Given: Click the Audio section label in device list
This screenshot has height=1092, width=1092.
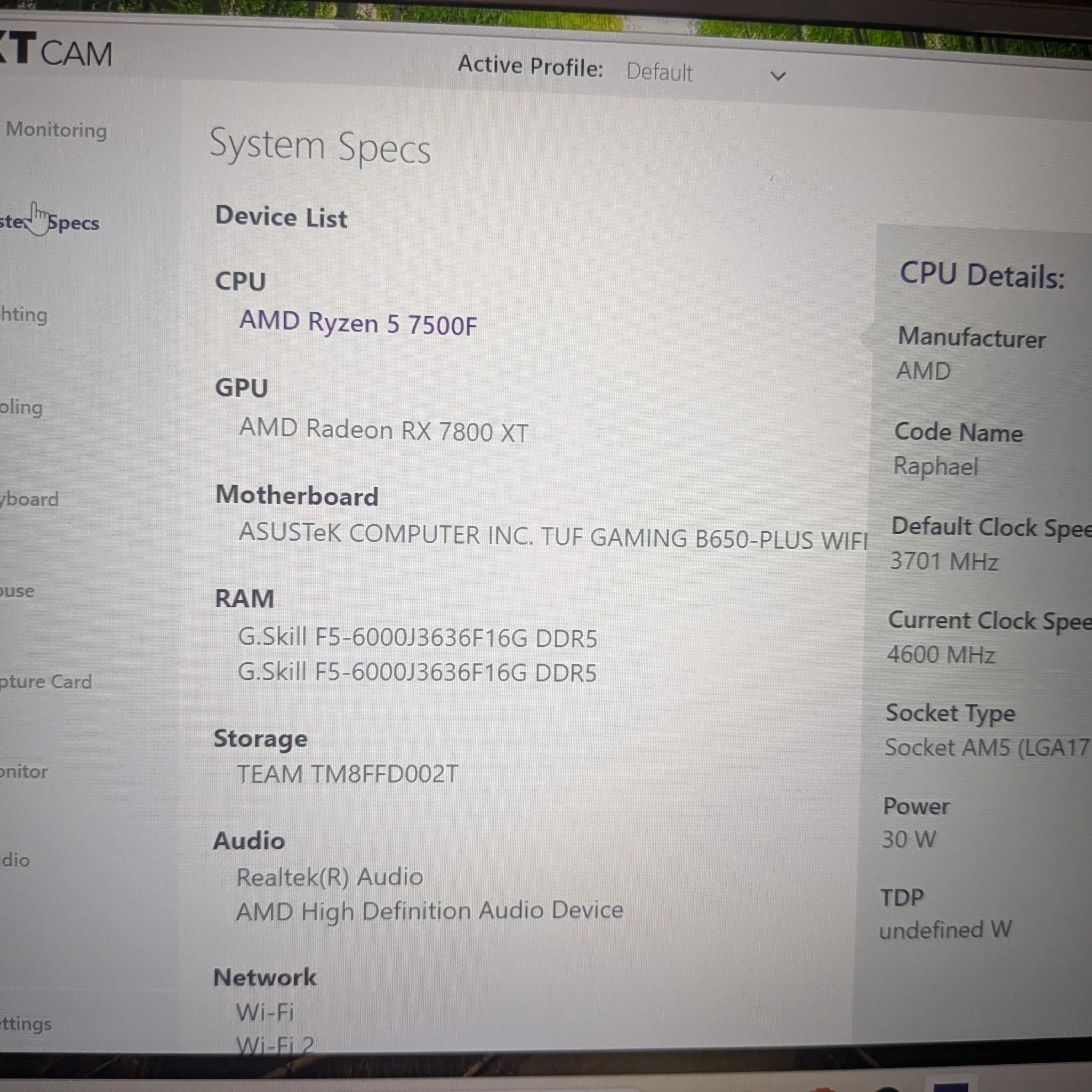Looking at the screenshot, I should tap(248, 841).
